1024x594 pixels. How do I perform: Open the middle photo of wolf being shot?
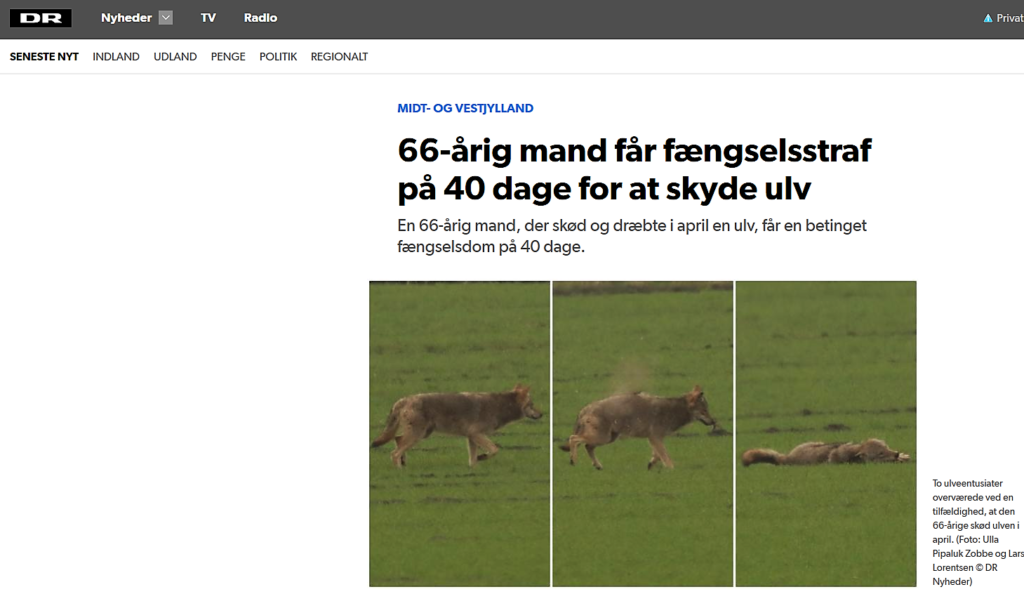tap(643, 433)
